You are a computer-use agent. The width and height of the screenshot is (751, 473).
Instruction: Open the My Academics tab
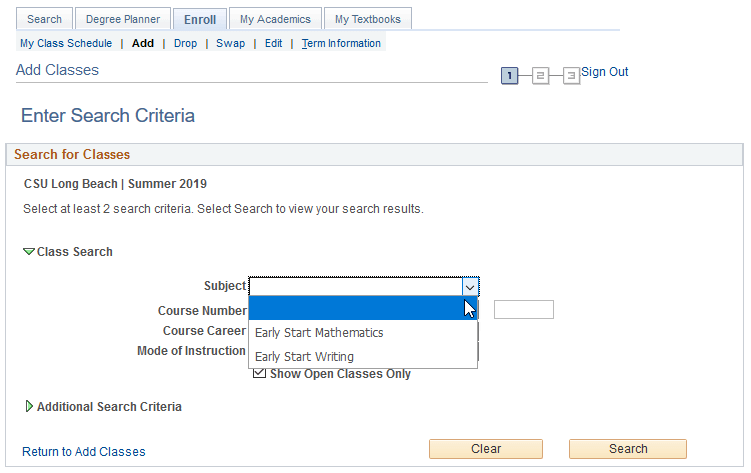pos(275,19)
